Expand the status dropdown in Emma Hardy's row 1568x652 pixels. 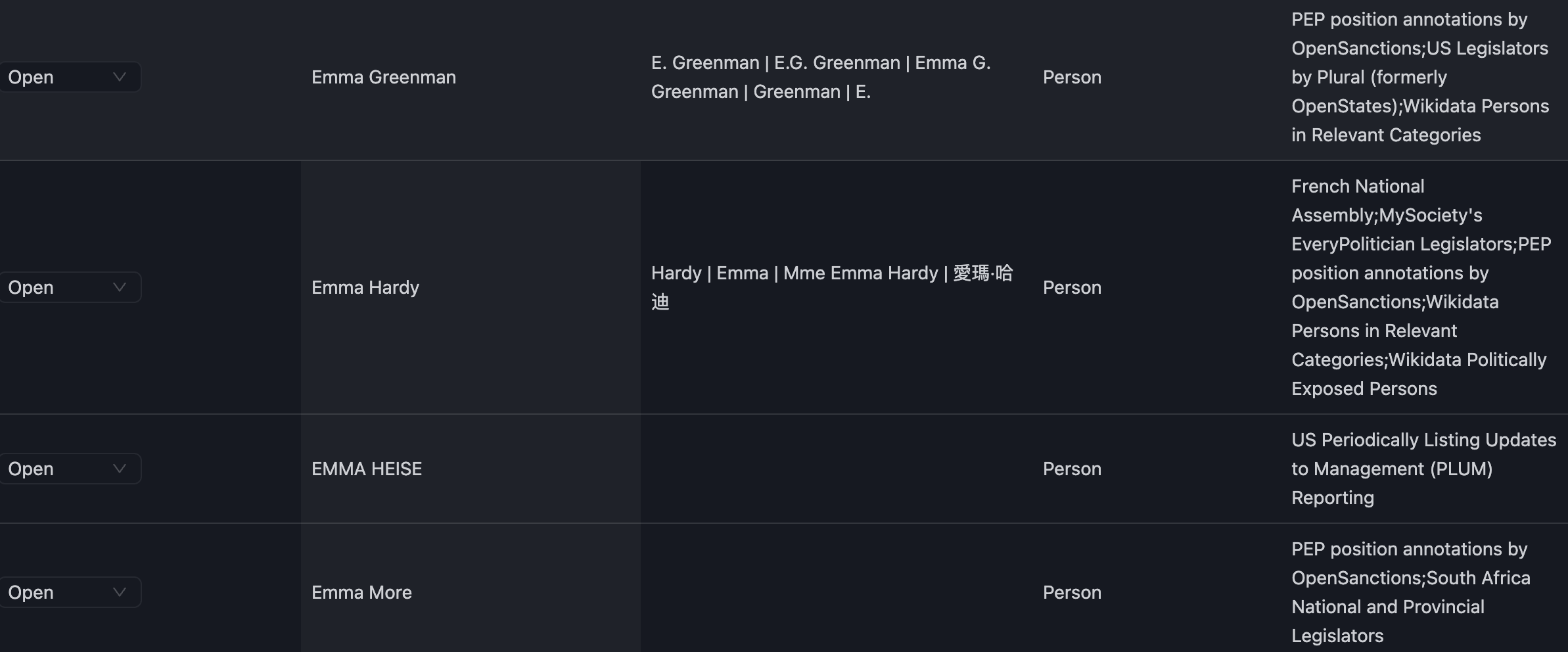pos(69,287)
